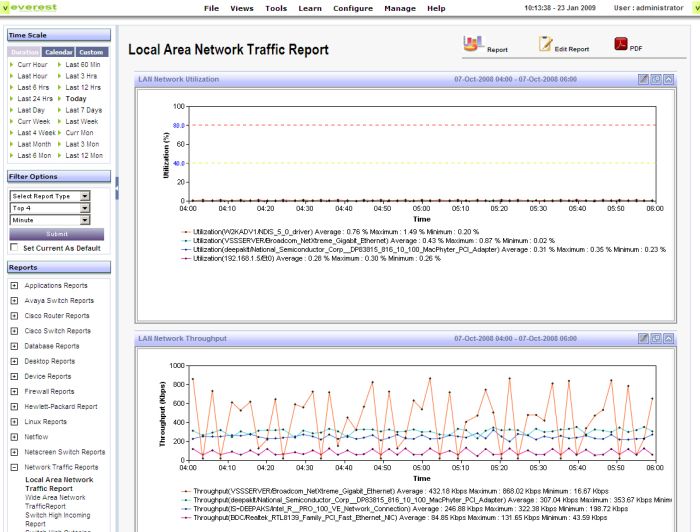The width and height of the screenshot is (700, 532).
Task: Open the Learn menu
Action: tap(310, 8)
